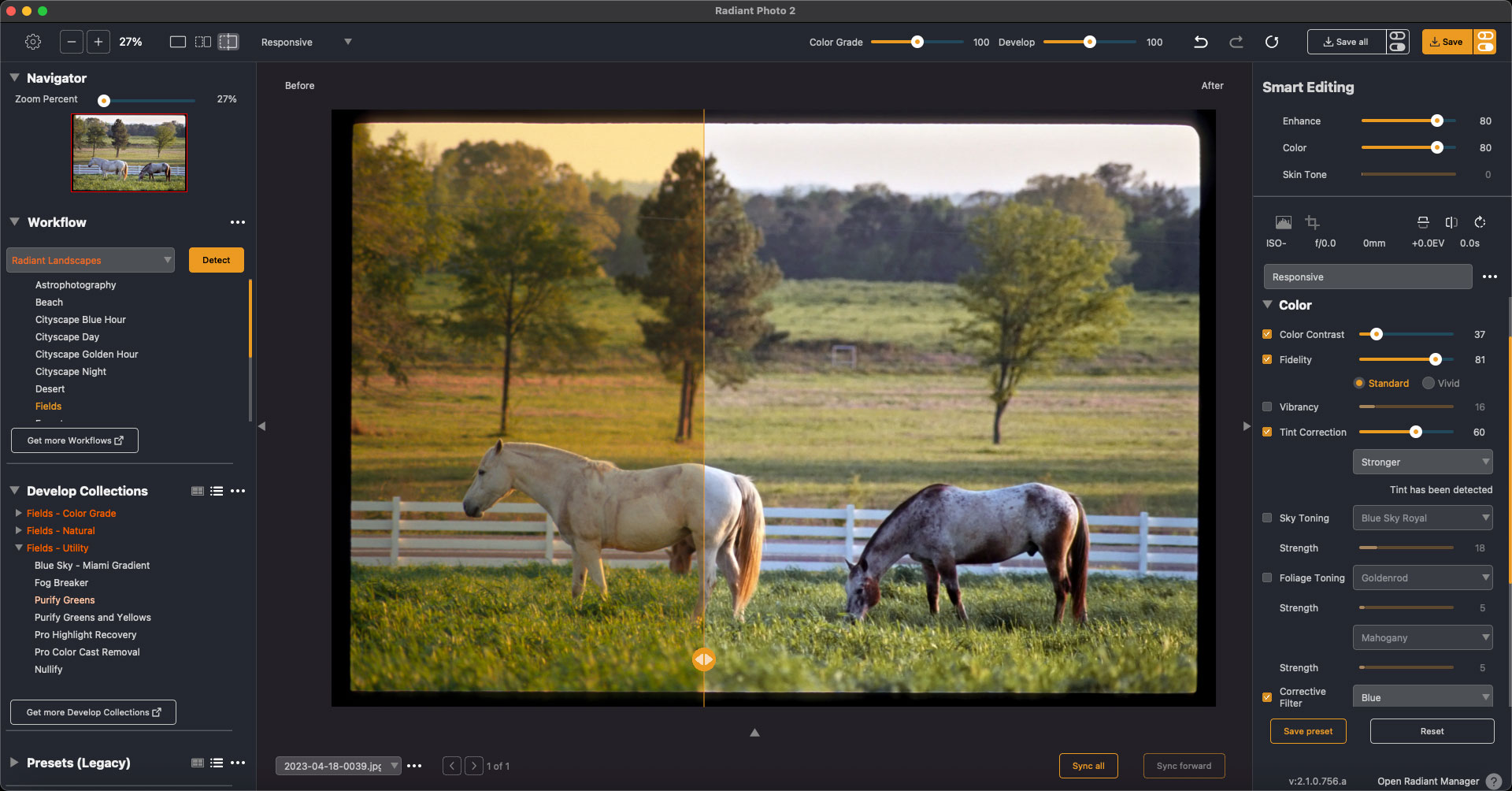
Task: Click the undo arrow icon
Action: (x=1200, y=42)
